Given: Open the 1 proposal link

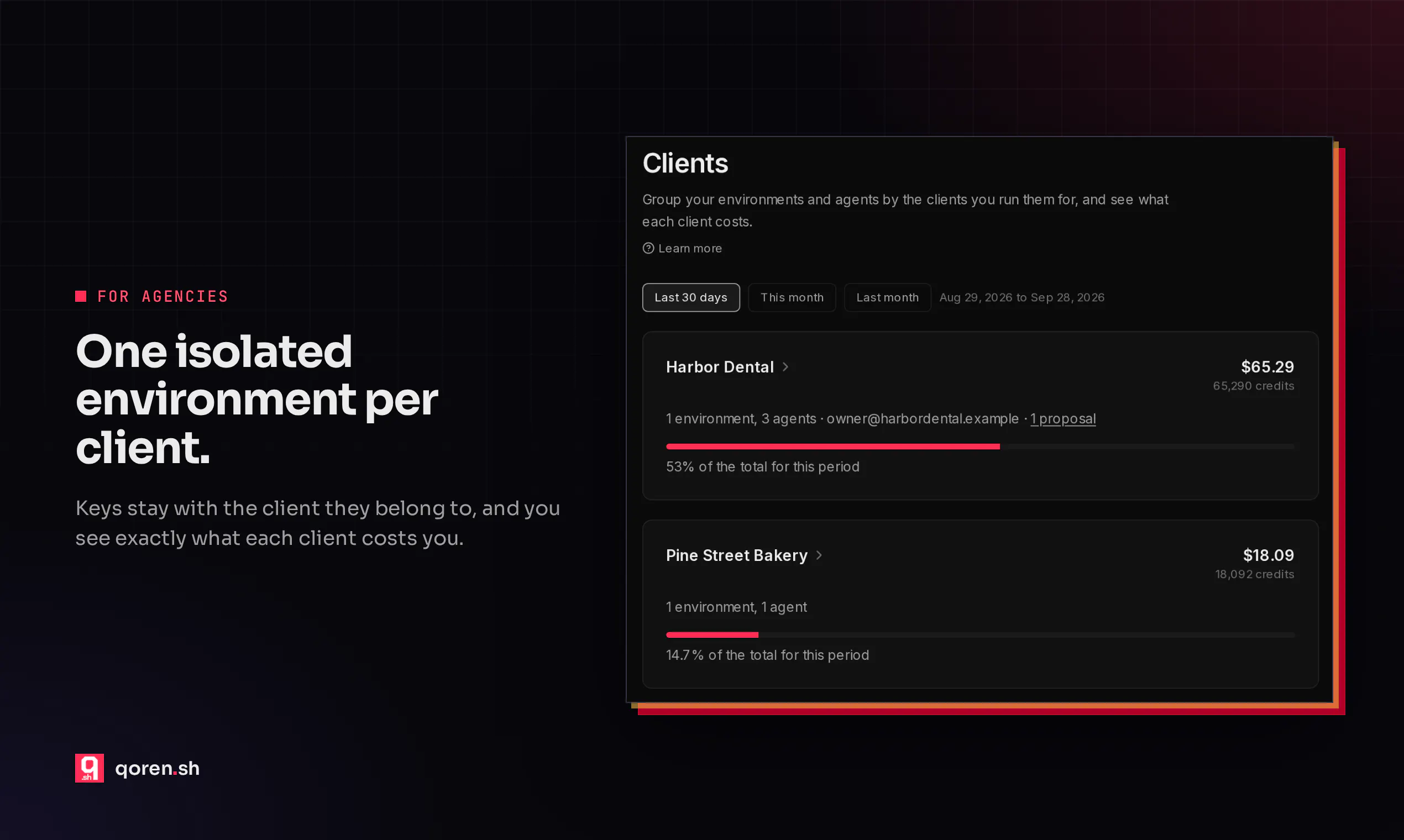Looking at the screenshot, I should [1062, 419].
